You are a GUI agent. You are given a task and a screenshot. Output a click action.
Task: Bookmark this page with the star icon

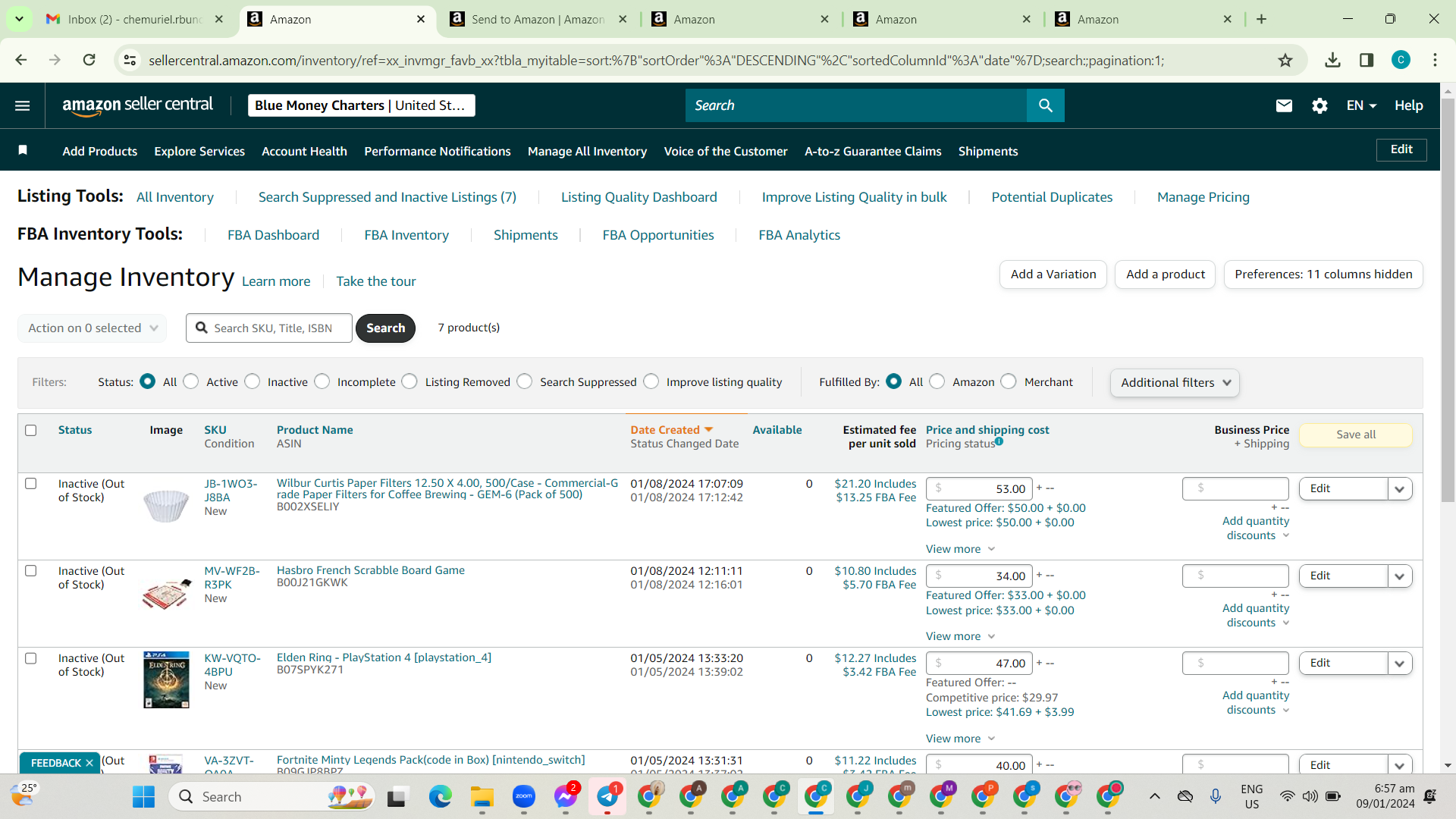(1285, 60)
